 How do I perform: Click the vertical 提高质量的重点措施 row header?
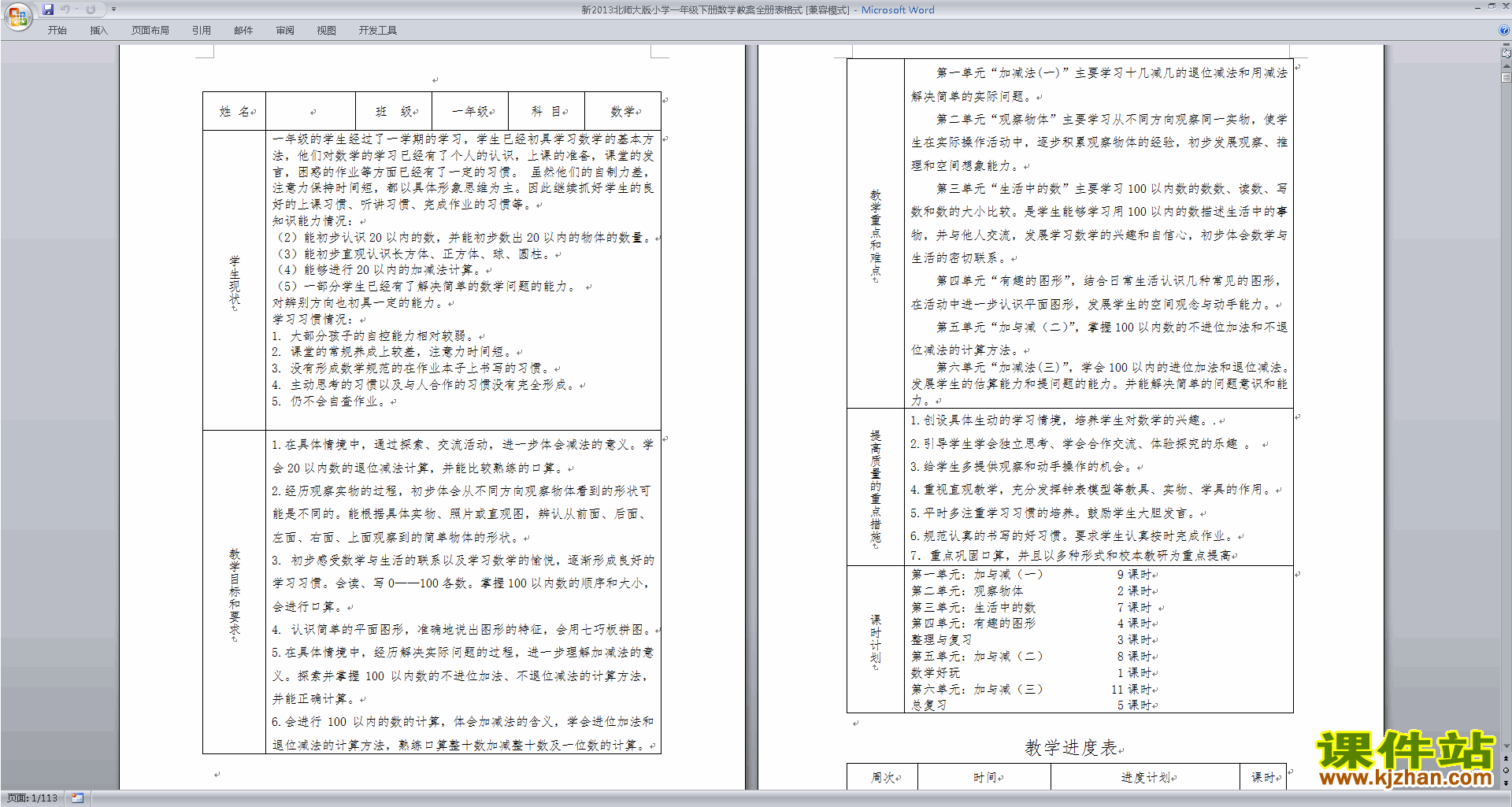pyautogui.click(x=876, y=487)
